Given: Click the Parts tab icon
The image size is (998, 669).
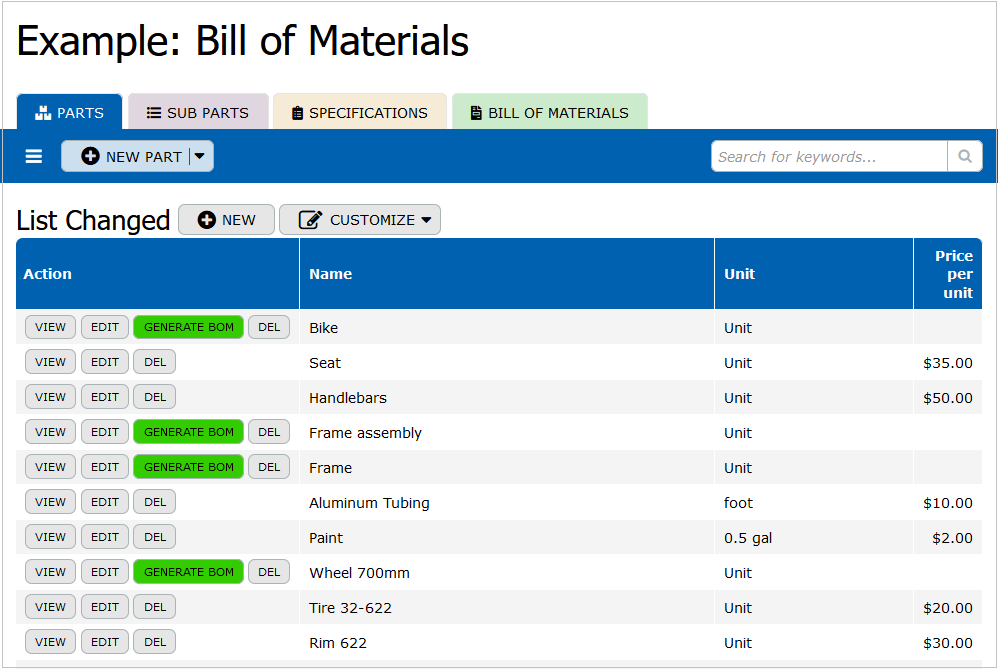Looking at the screenshot, I should (42, 113).
